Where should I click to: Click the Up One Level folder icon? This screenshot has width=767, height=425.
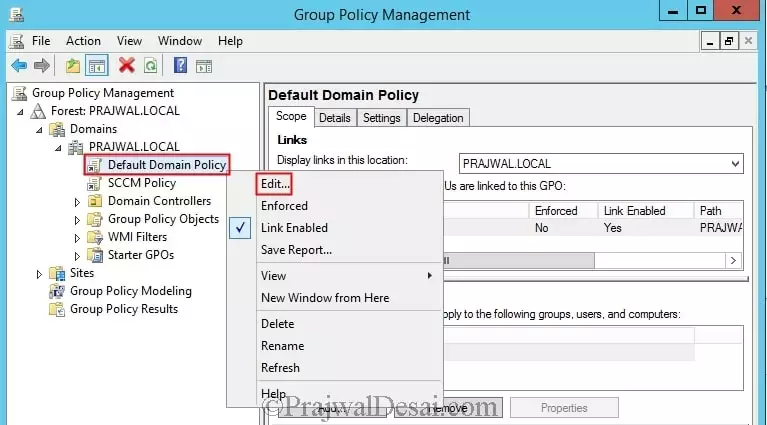coord(72,65)
